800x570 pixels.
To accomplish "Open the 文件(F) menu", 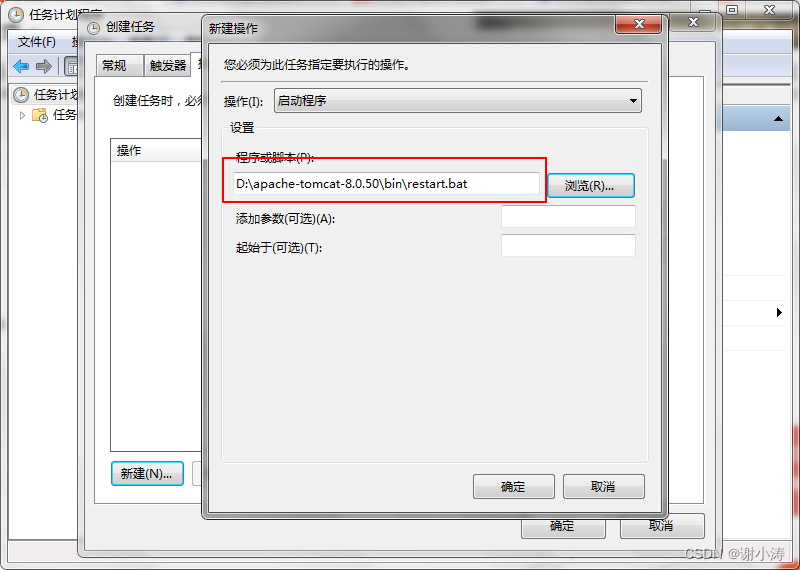I will click(x=36, y=42).
